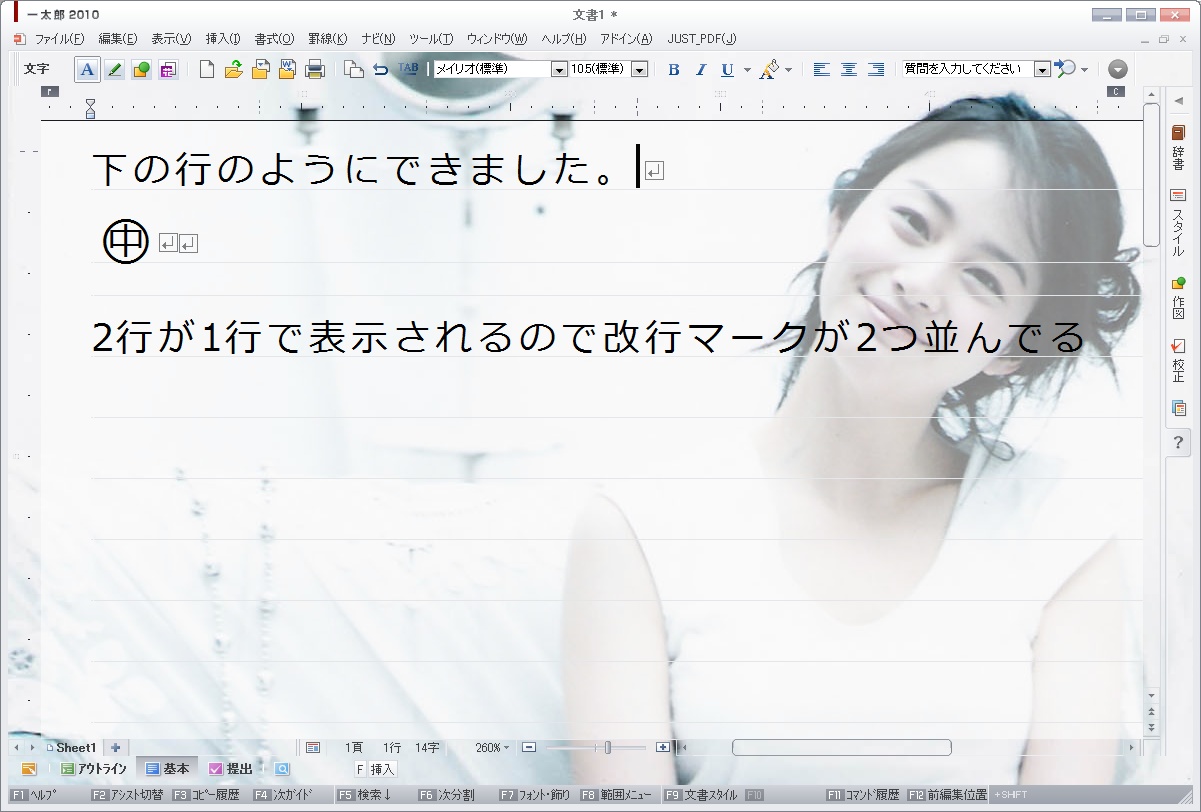
Task: Open the 挿入(I) menu
Action: [x=222, y=39]
